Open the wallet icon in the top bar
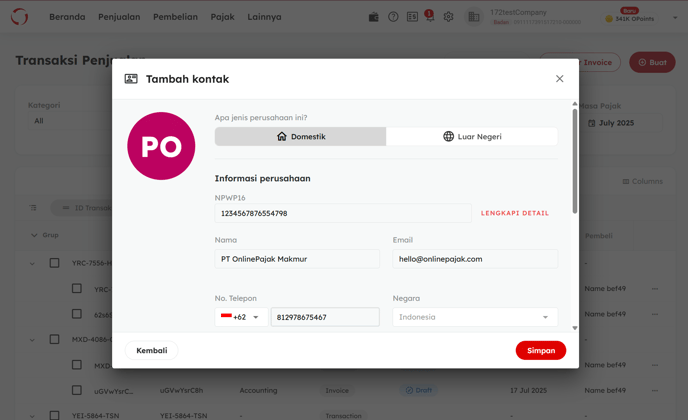Image resolution: width=688 pixels, height=420 pixels. 373,17
